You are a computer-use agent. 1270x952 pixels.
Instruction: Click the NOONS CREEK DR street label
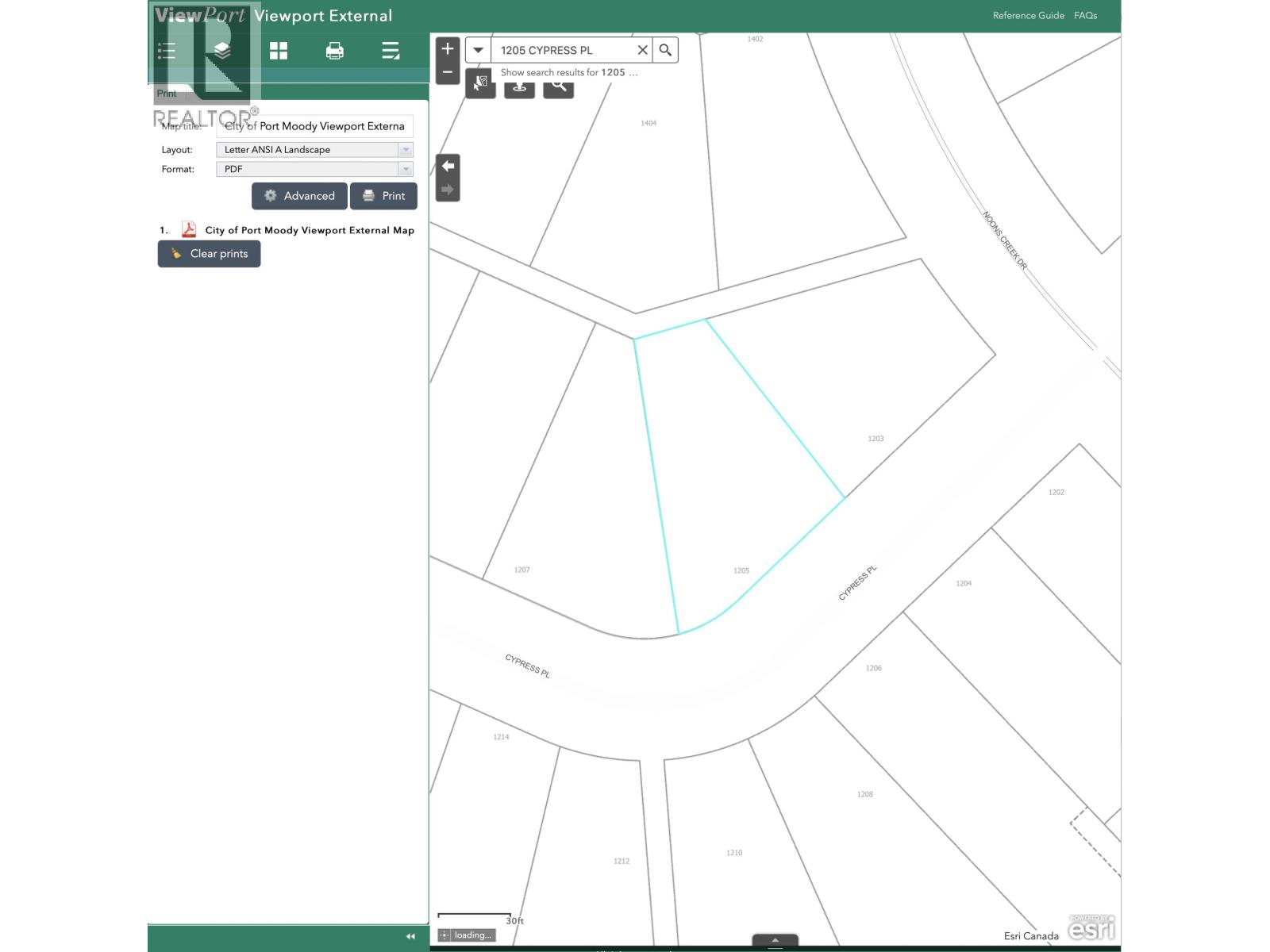tap(1005, 240)
